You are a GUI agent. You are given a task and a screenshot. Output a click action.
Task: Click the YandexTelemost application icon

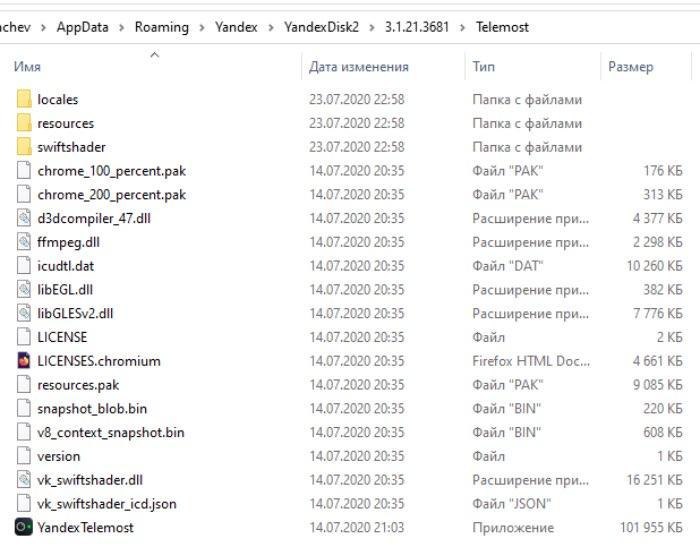[24, 527]
